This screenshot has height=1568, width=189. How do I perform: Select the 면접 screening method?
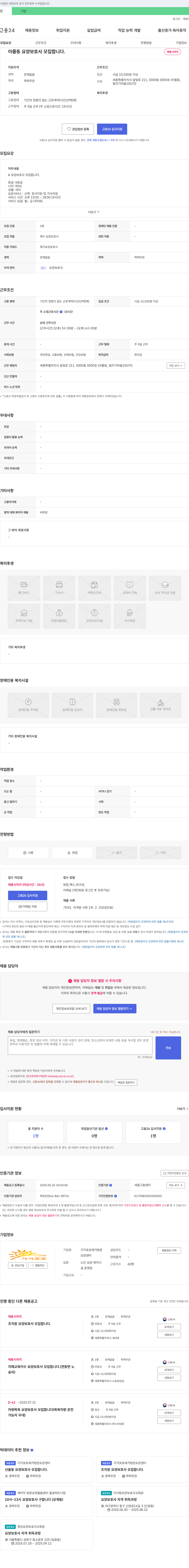(72, 853)
